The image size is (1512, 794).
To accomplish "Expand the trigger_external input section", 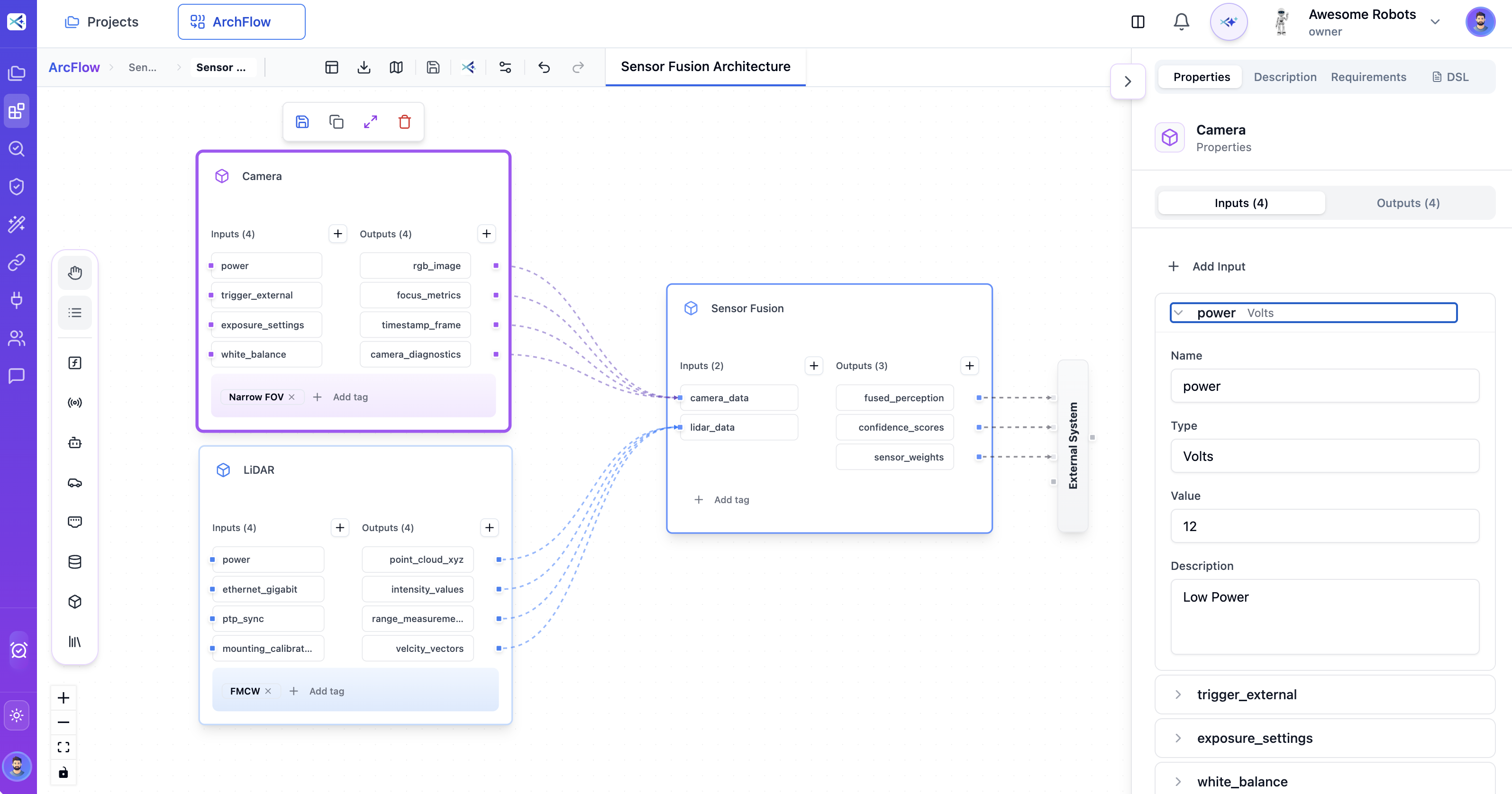I will [x=1178, y=694].
